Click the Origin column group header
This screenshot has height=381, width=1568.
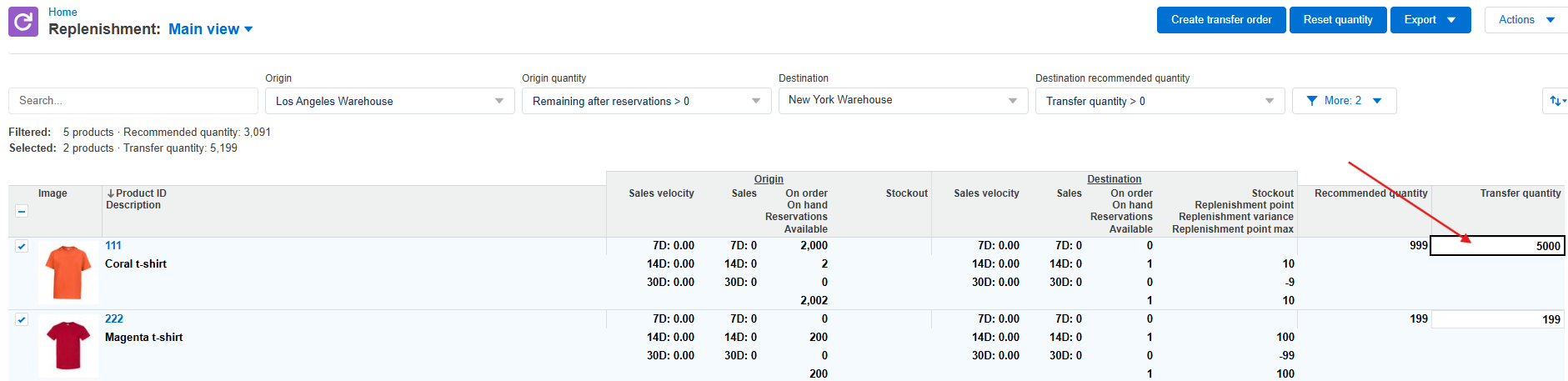point(769,179)
